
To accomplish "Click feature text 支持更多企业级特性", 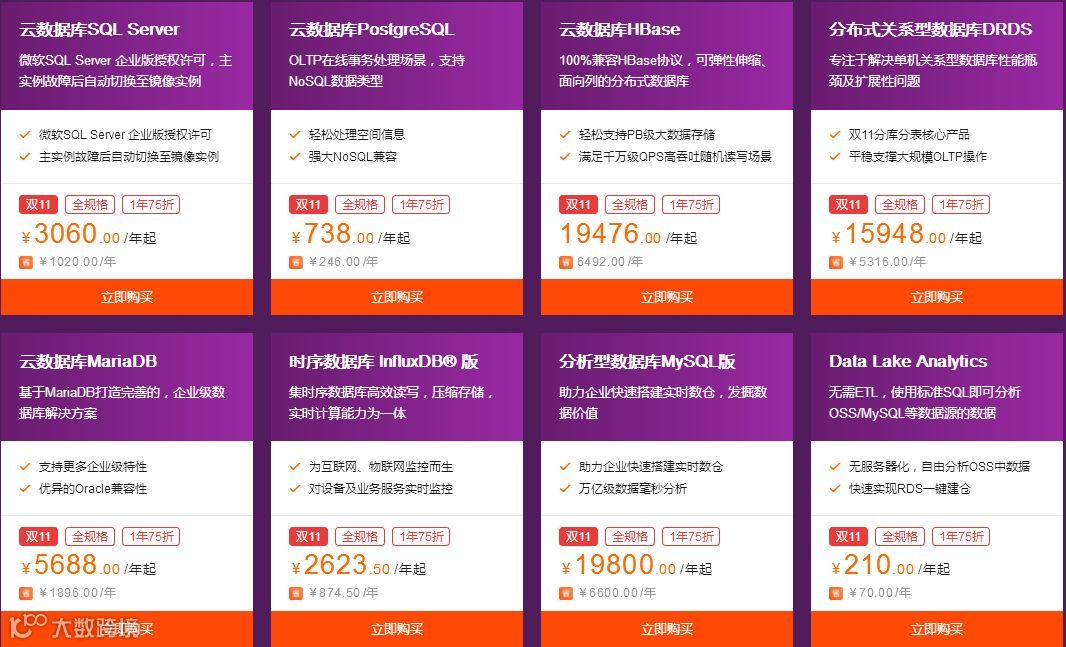I will point(92,466).
